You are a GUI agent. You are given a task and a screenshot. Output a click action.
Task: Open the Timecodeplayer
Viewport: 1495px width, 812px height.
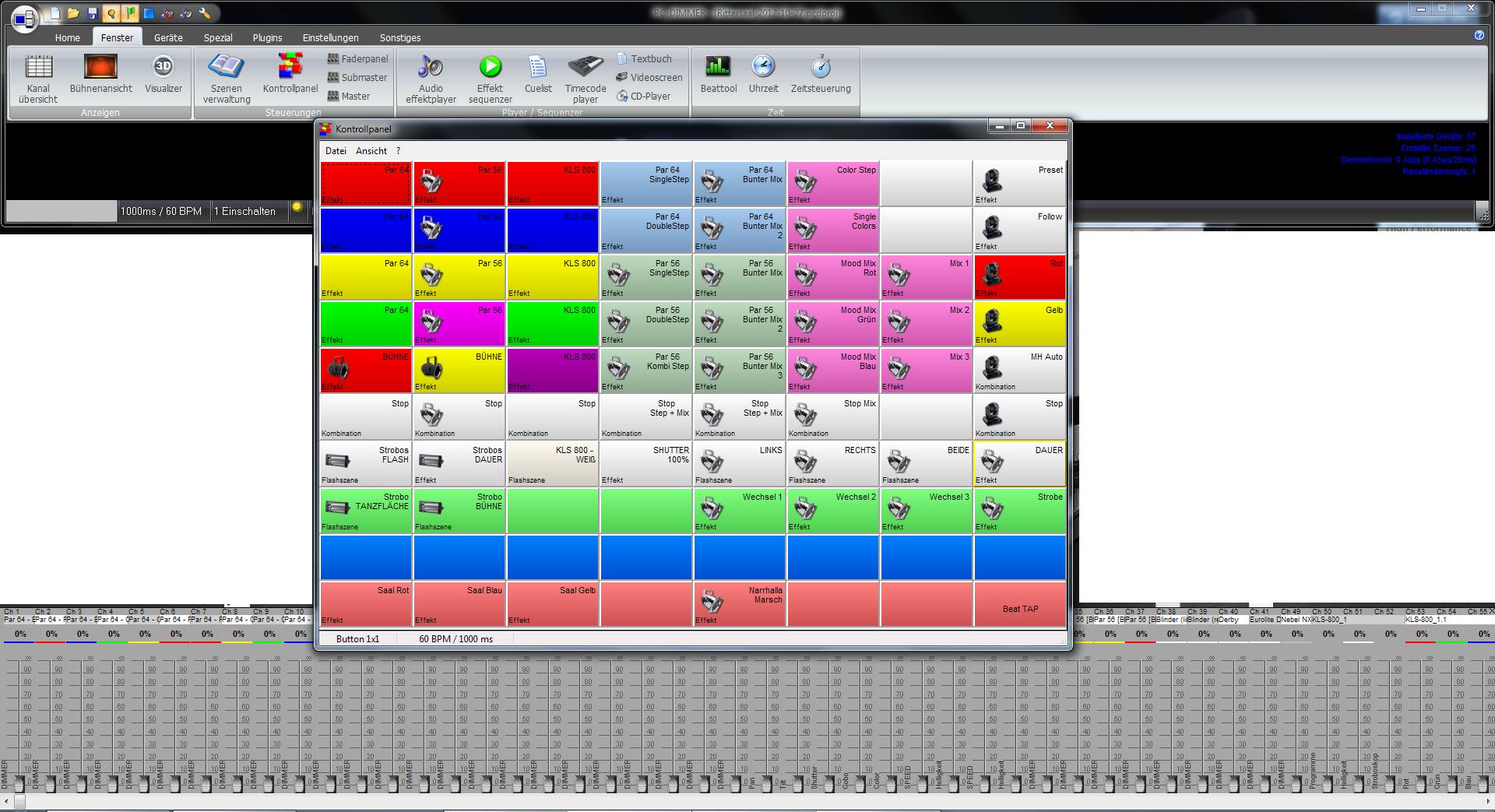coord(586,79)
